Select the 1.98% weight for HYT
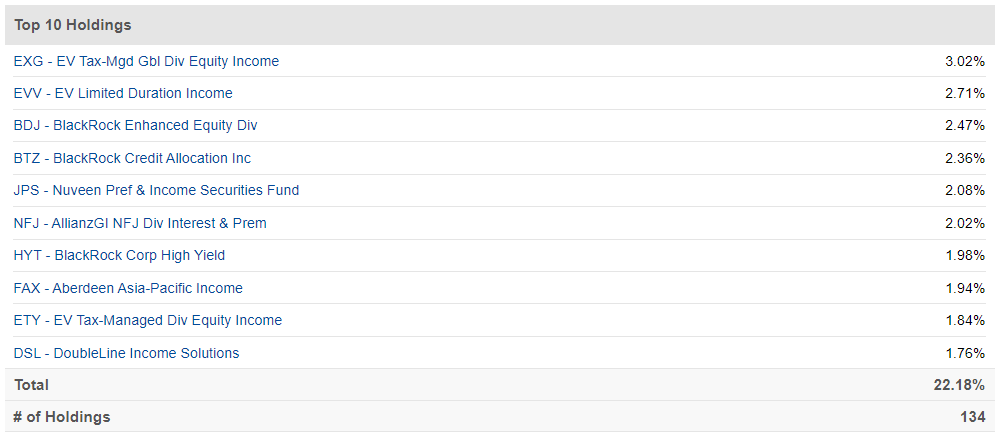 (965, 256)
